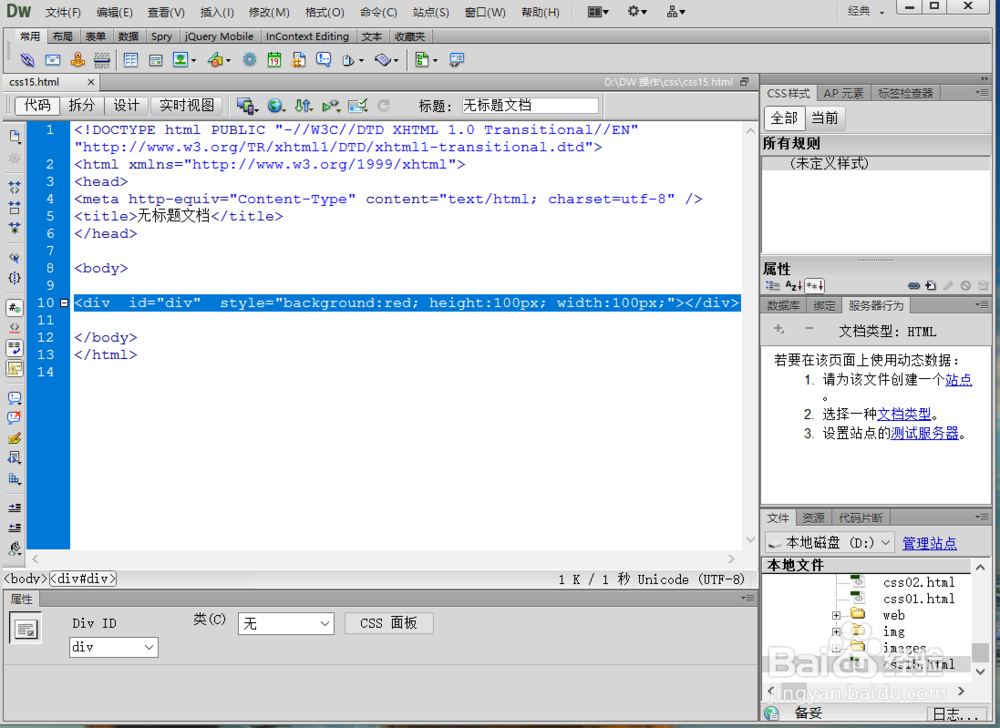Image resolution: width=1000 pixels, height=728 pixels.
Task: Insert an image via the toolbar icon
Action: (x=179, y=60)
